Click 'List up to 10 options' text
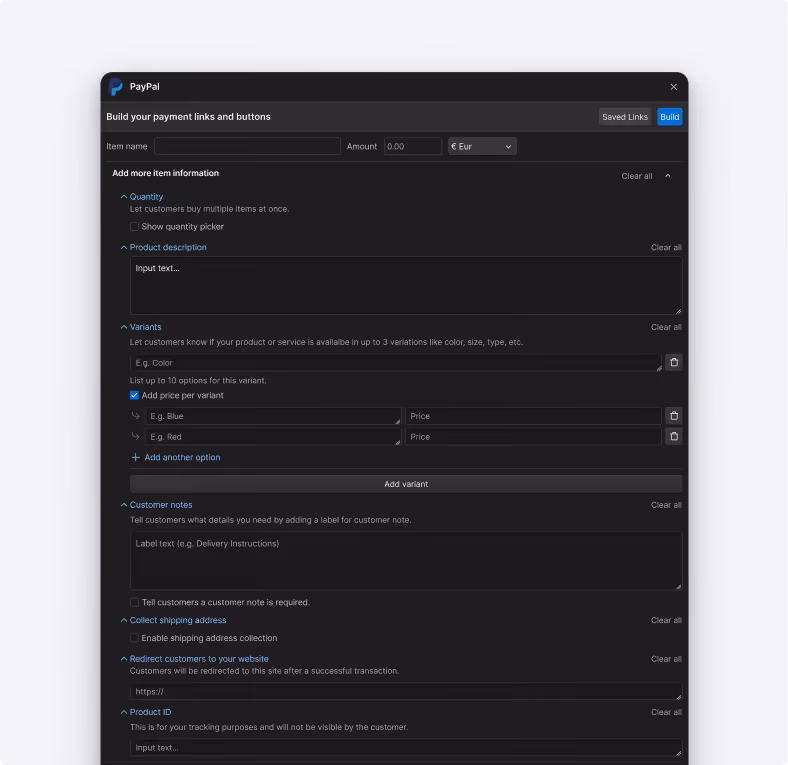 pyautogui.click(x=198, y=380)
